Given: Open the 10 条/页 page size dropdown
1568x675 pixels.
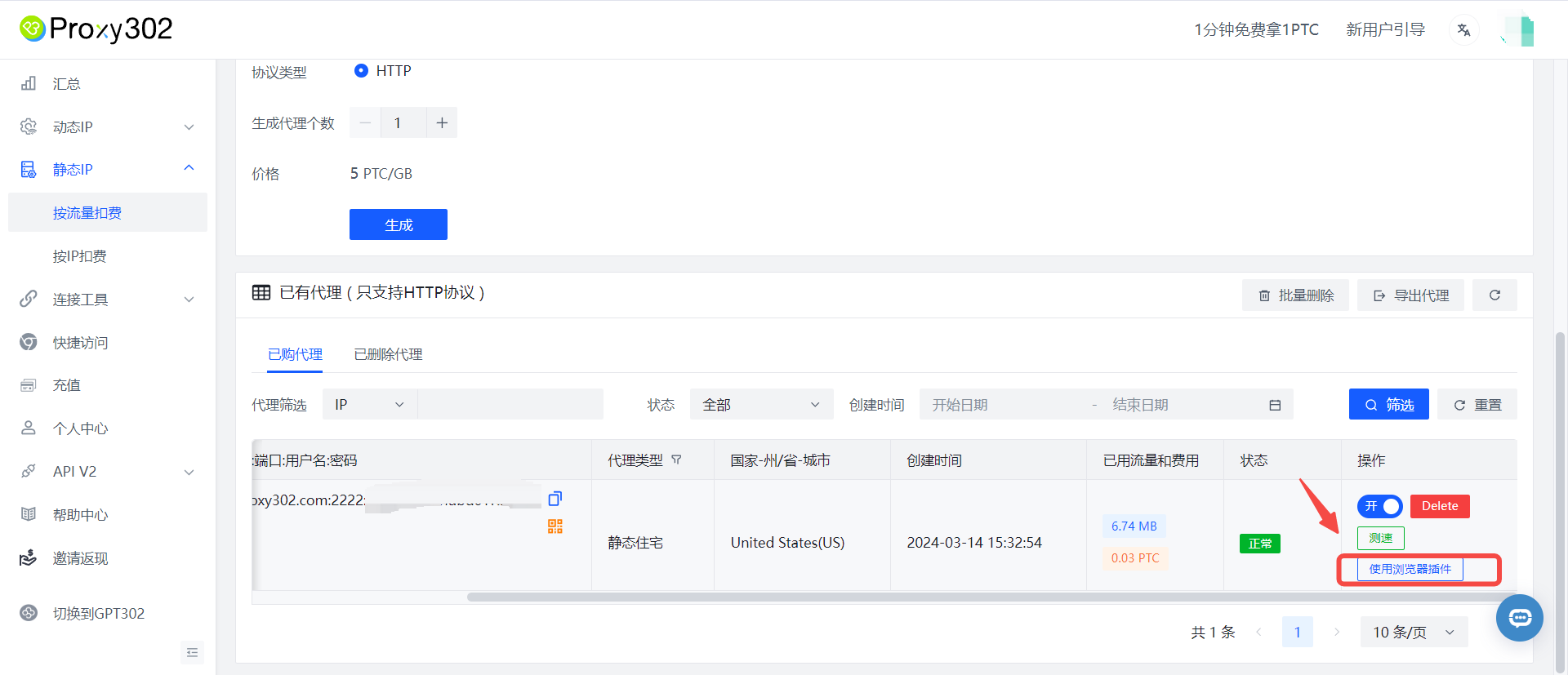Looking at the screenshot, I should coord(1414,632).
